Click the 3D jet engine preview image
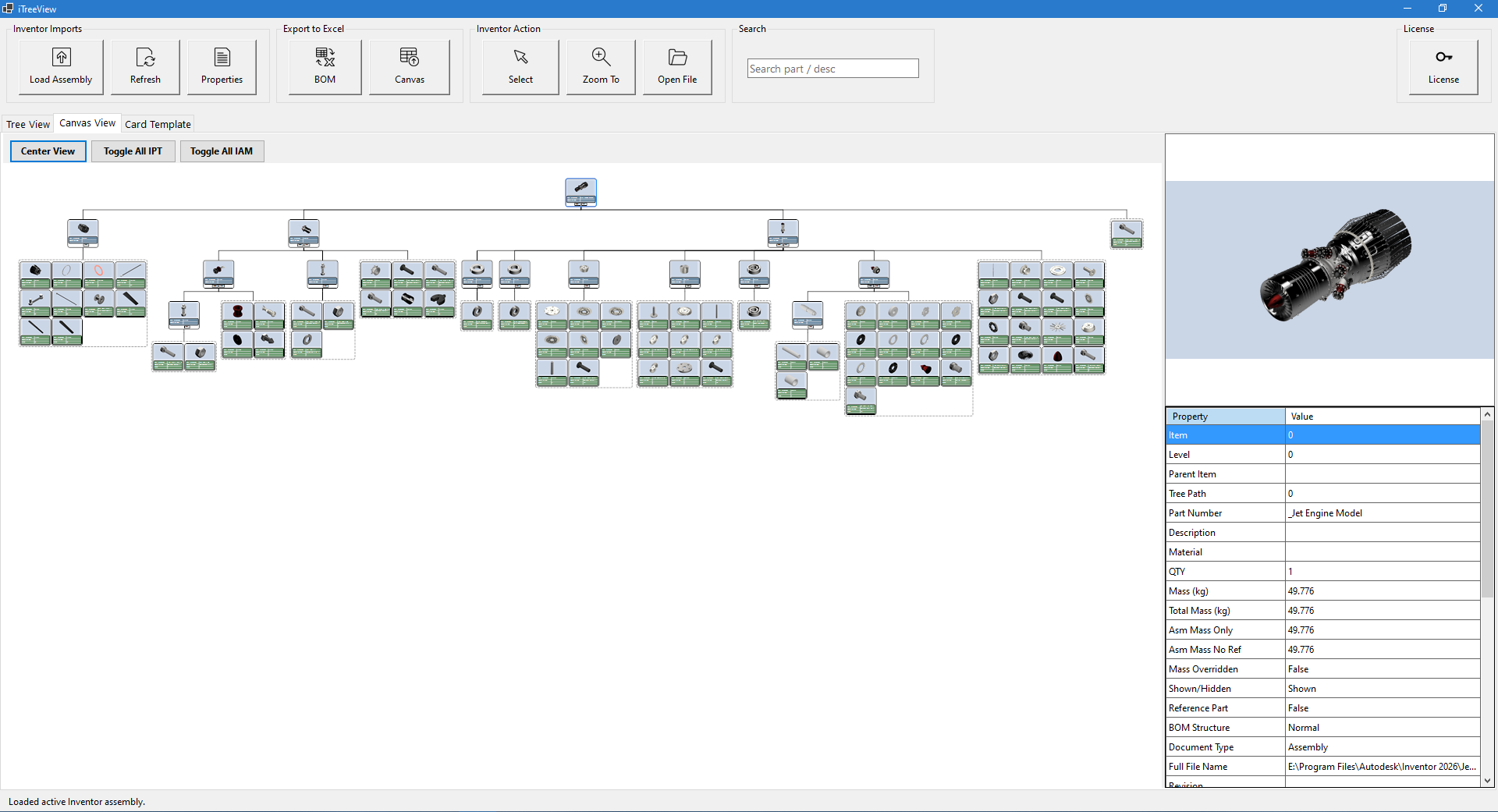This screenshot has height=812, width=1498. click(x=1329, y=269)
